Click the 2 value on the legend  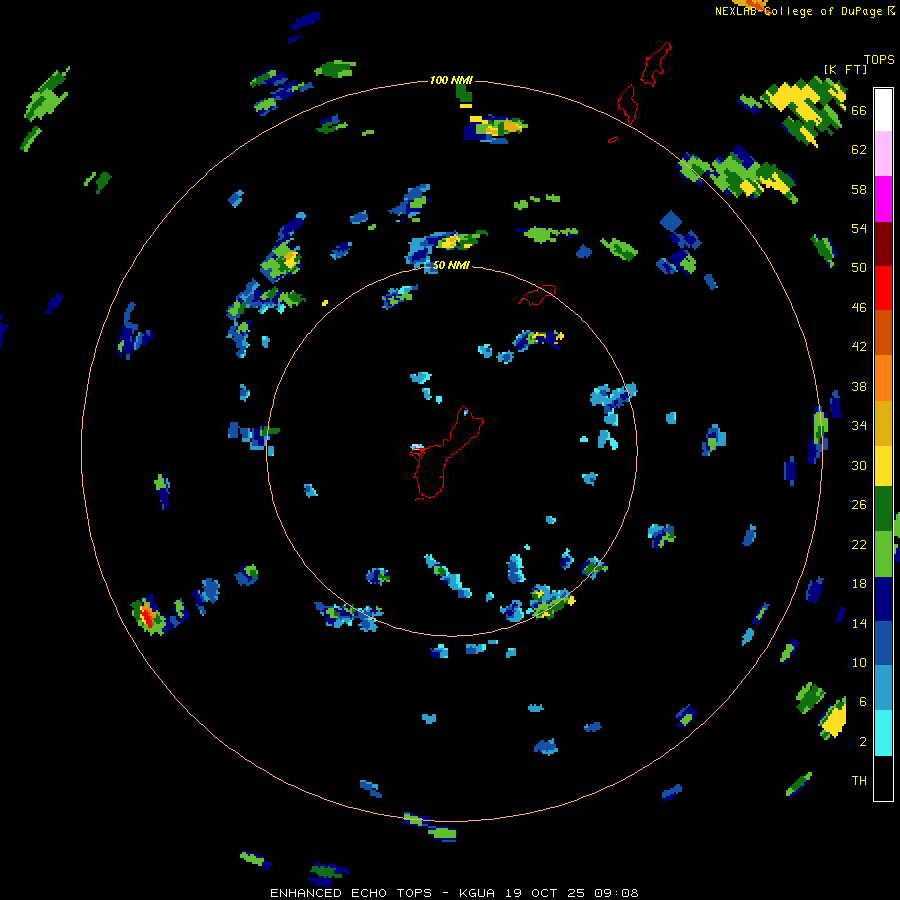tap(863, 742)
